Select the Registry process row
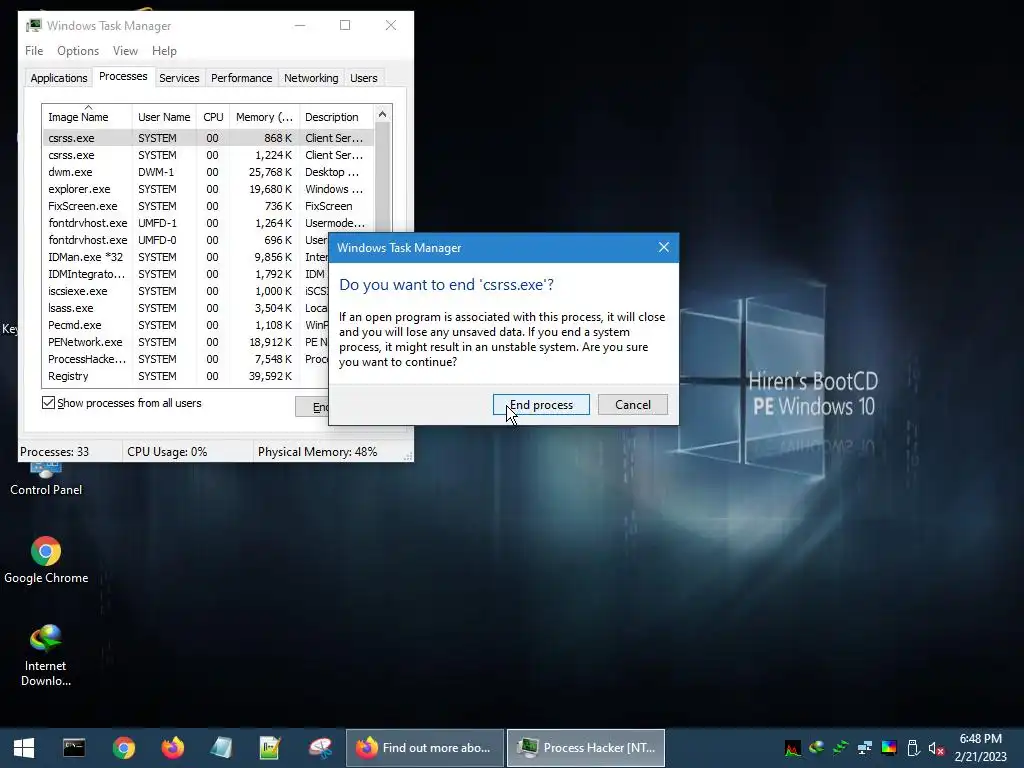Screen dimensions: 1024x768 (185, 376)
